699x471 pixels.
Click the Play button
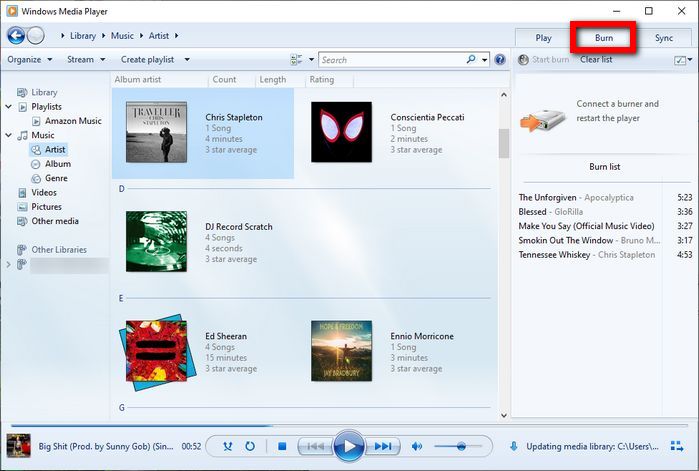point(349,446)
